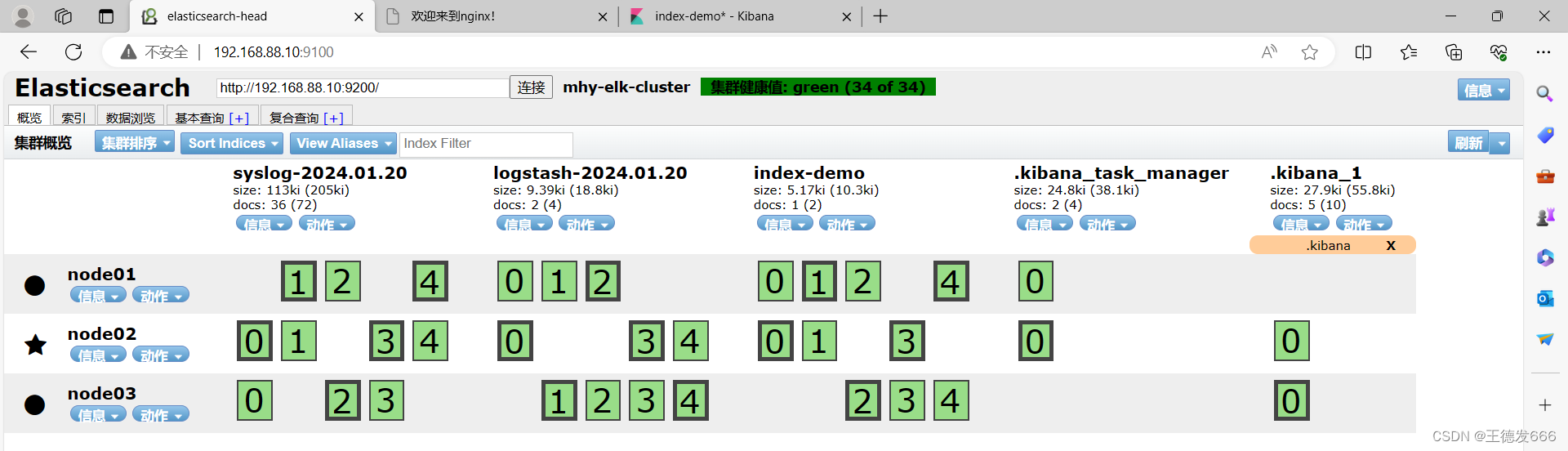Click the profile avatar icon
1568x451 pixels.
[x=23, y=16]
